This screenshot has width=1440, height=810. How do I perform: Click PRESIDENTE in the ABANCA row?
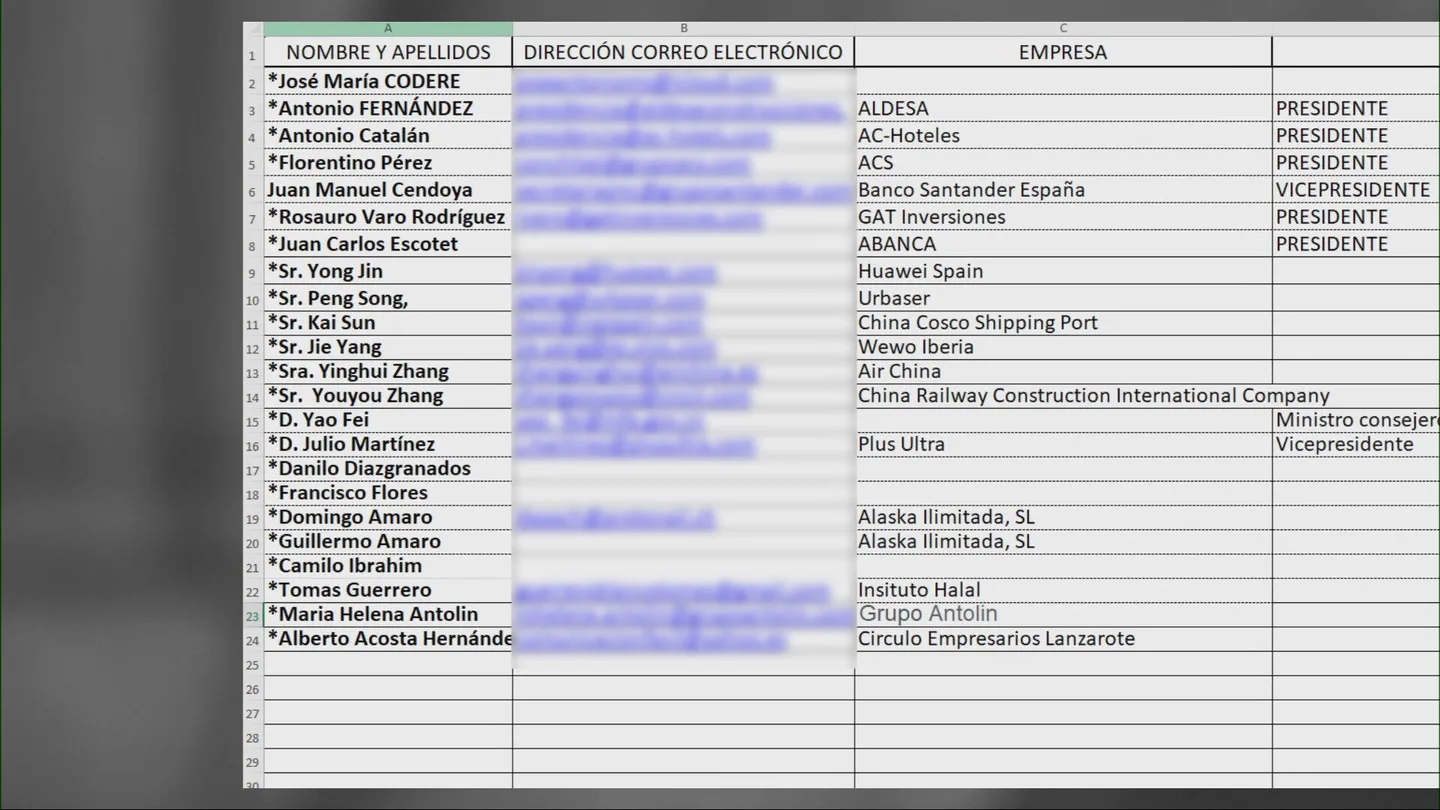(x=1355, y=243)
